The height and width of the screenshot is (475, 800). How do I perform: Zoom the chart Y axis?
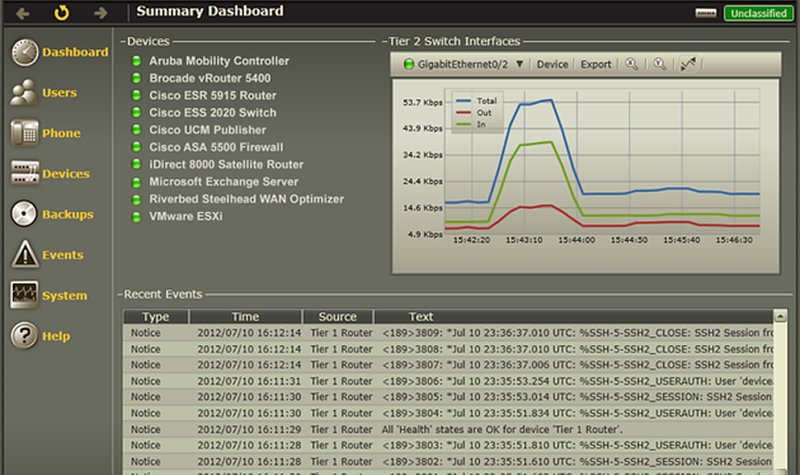[660, 64]
